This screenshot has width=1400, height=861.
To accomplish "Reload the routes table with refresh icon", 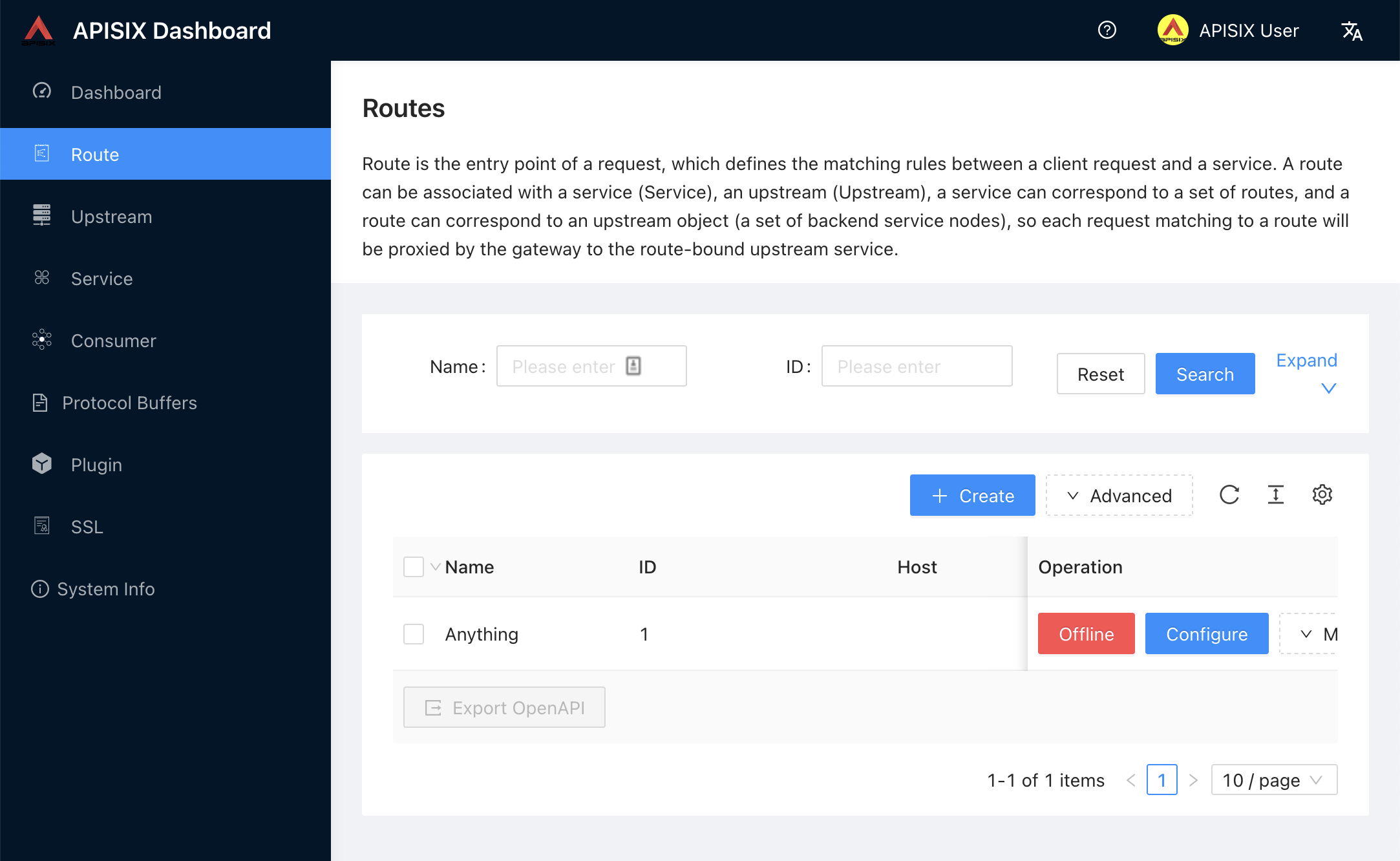I will click(1229, 495).
